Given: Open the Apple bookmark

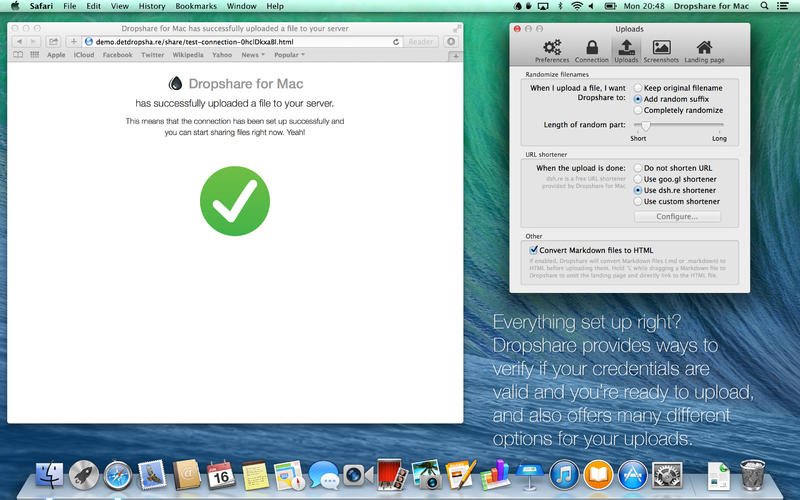Looking at the screenshot, I should click(x=56, y=55).
